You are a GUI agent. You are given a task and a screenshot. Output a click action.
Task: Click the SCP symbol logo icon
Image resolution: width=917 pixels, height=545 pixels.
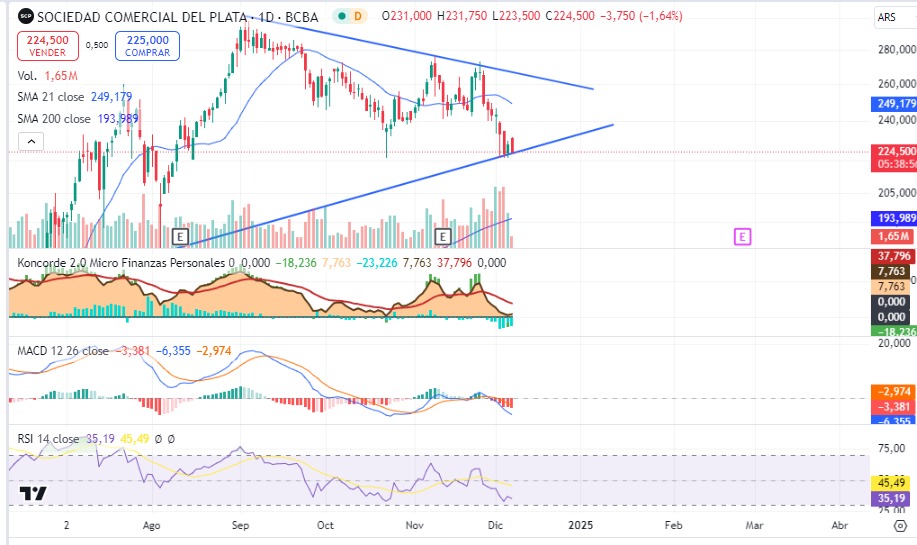click(x=26, y=16)
